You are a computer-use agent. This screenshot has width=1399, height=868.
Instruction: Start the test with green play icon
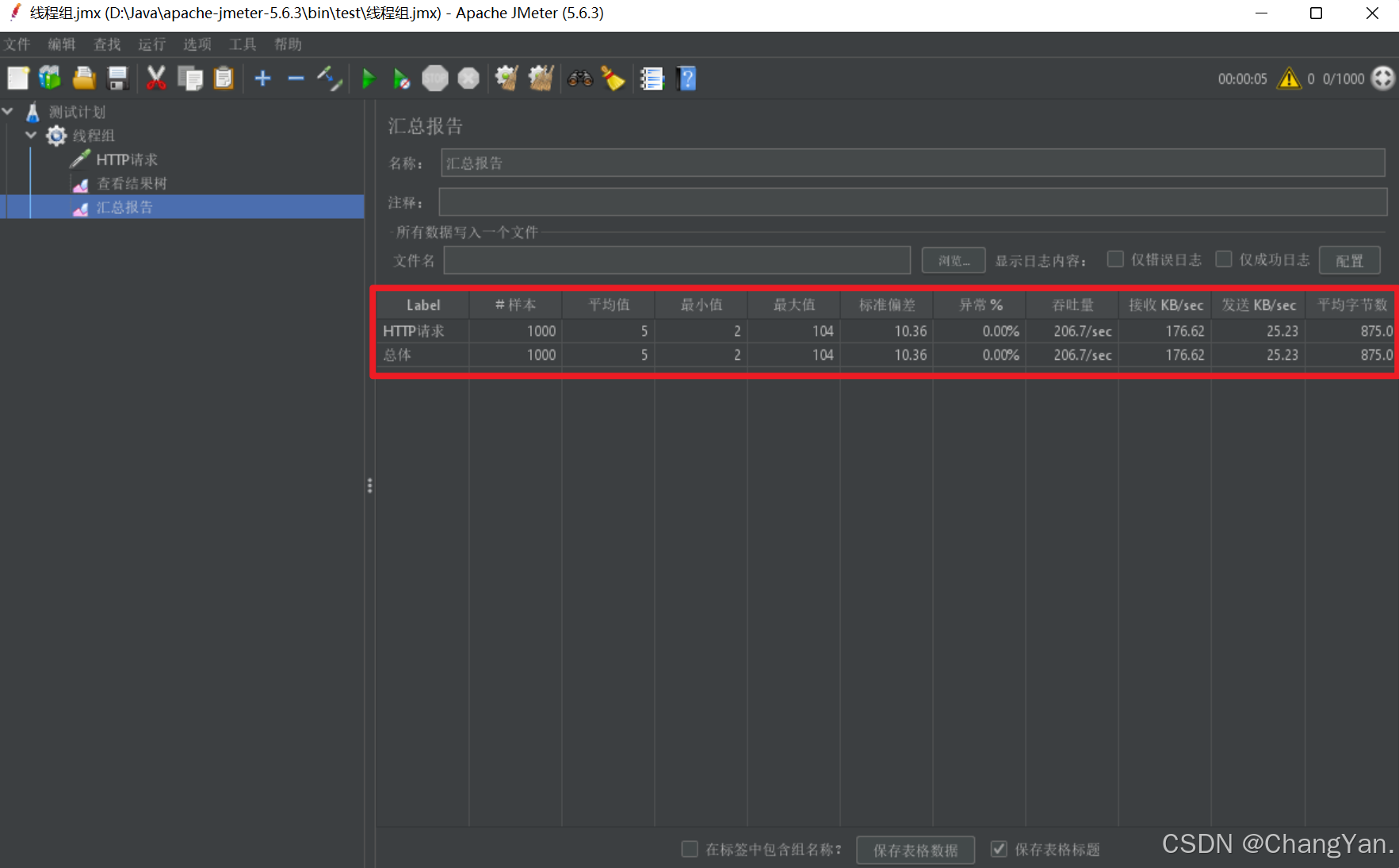(x=369, y=78)
